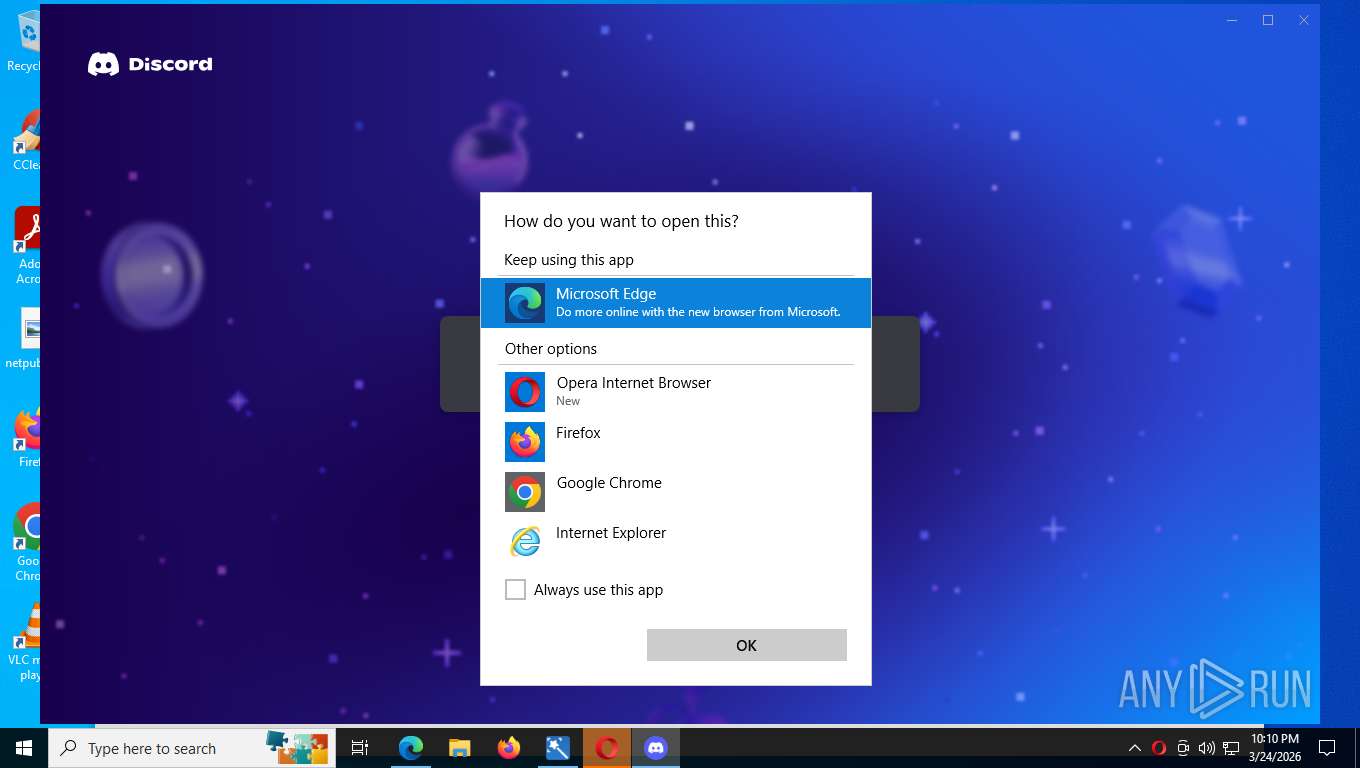Choose Internet Explorer option
This screenshot has height=768, width=1360.
click(675, 541)
